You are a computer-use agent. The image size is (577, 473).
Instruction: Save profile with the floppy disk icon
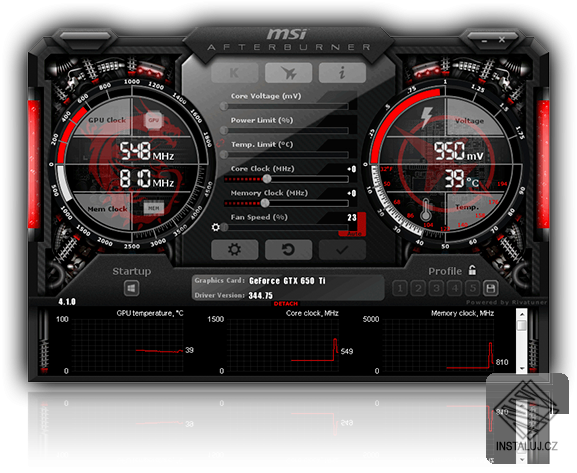pos(491,288)
